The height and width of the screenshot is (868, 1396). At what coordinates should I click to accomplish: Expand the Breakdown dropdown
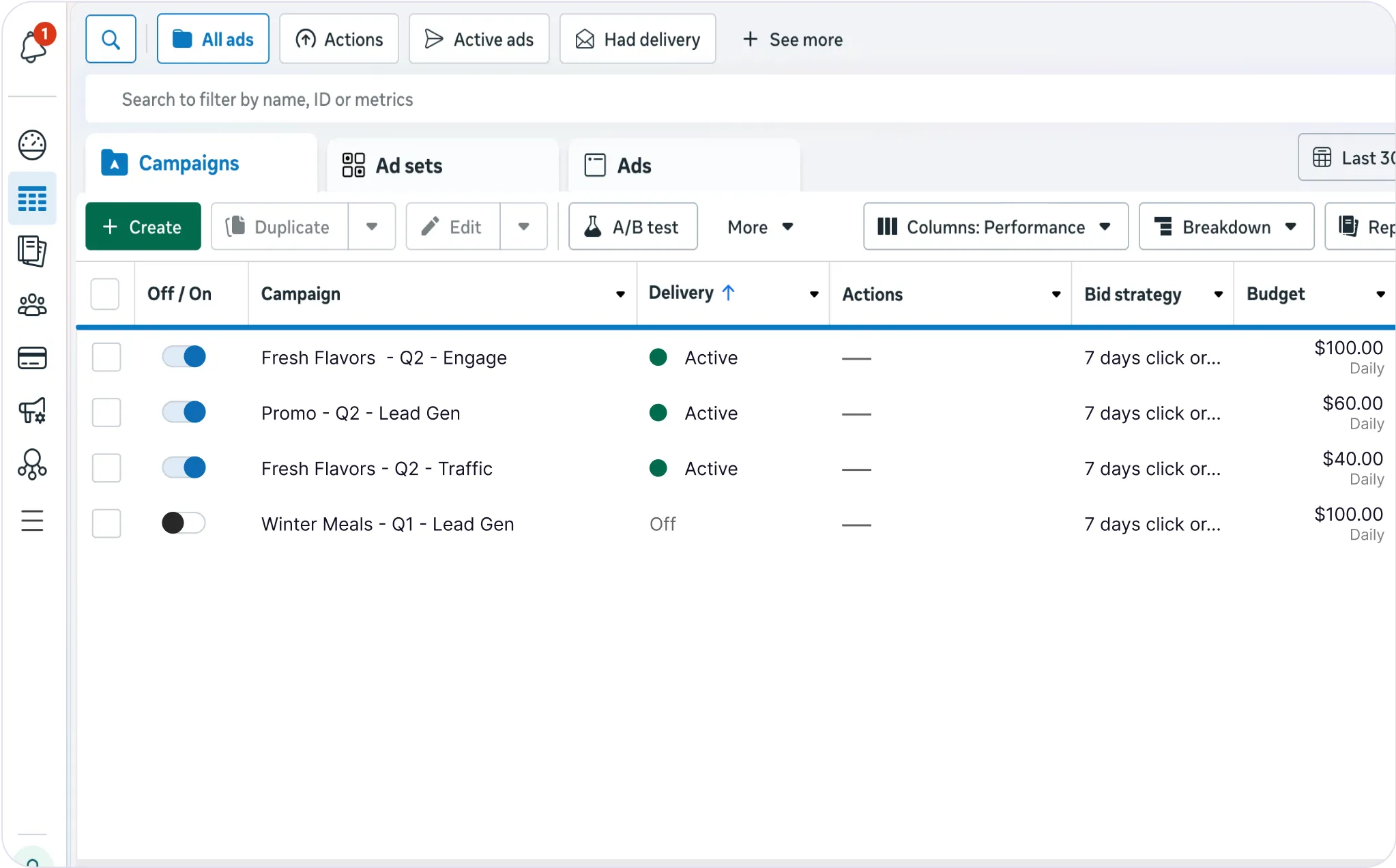tap(1225, 227)
